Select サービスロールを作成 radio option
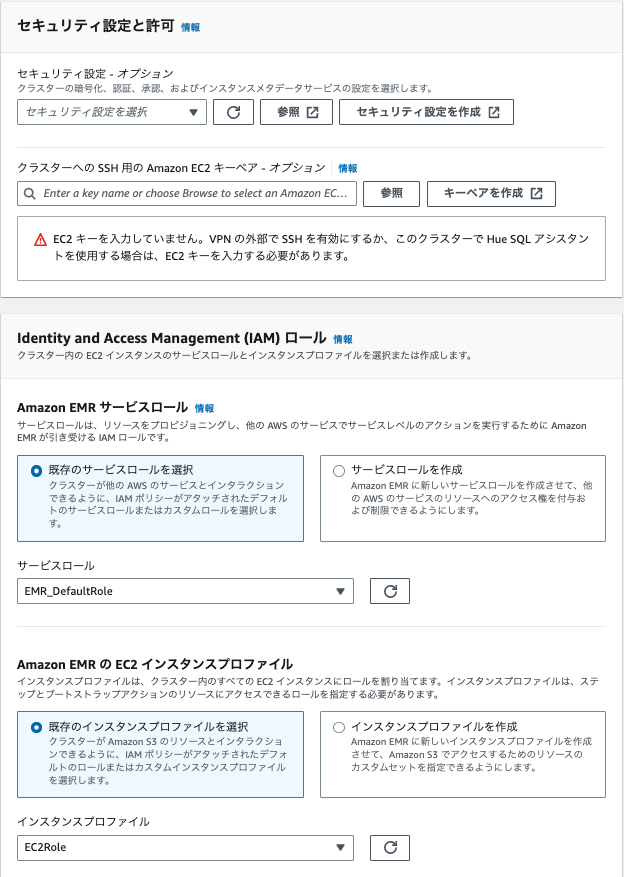This screenshot has height=877, width=624. (339, 471)
